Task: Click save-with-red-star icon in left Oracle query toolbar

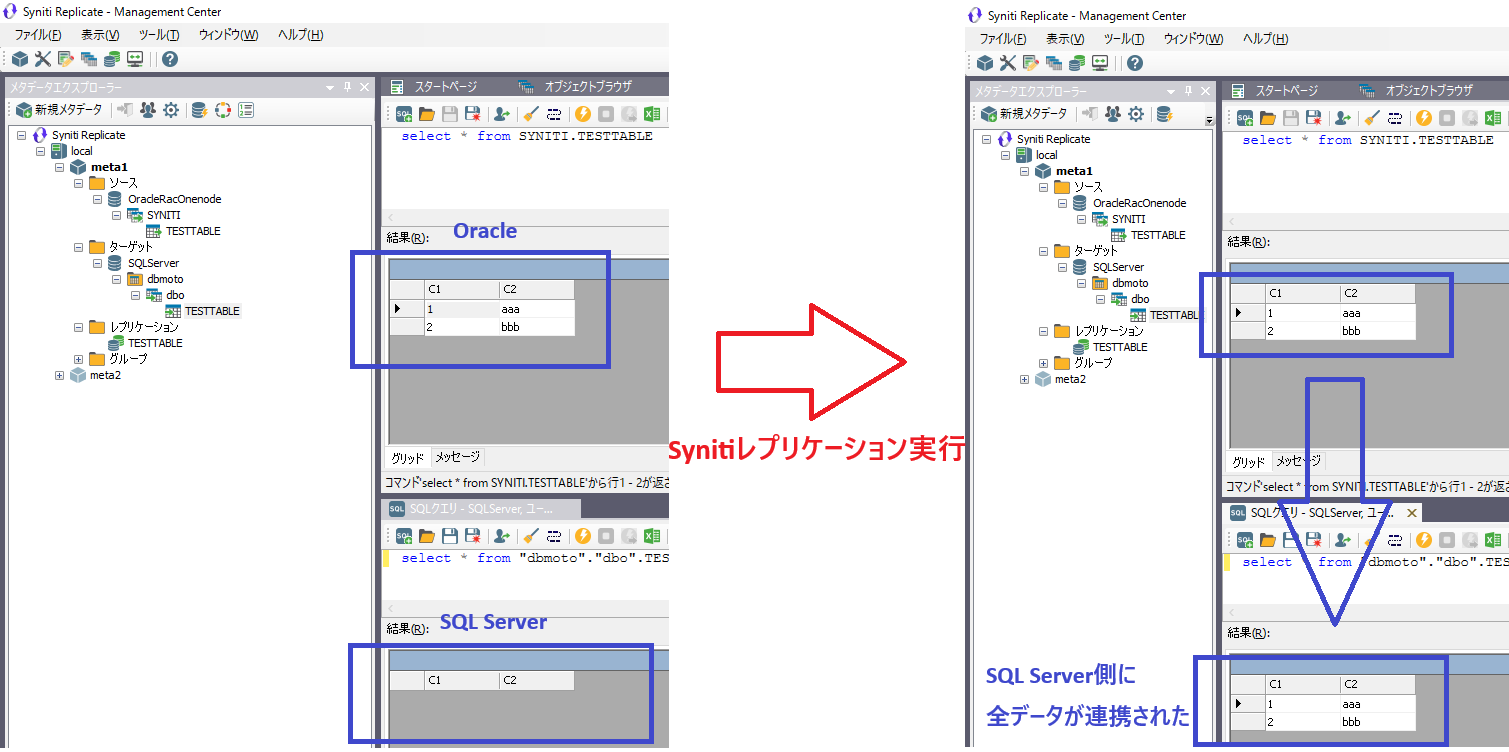Action: click(473, 115)
